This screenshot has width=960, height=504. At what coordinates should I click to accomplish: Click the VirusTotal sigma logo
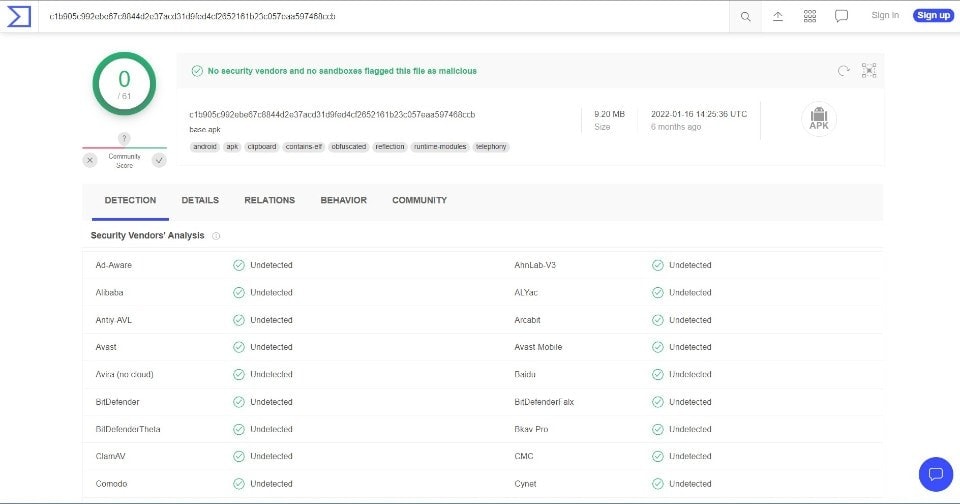(18, 17)
